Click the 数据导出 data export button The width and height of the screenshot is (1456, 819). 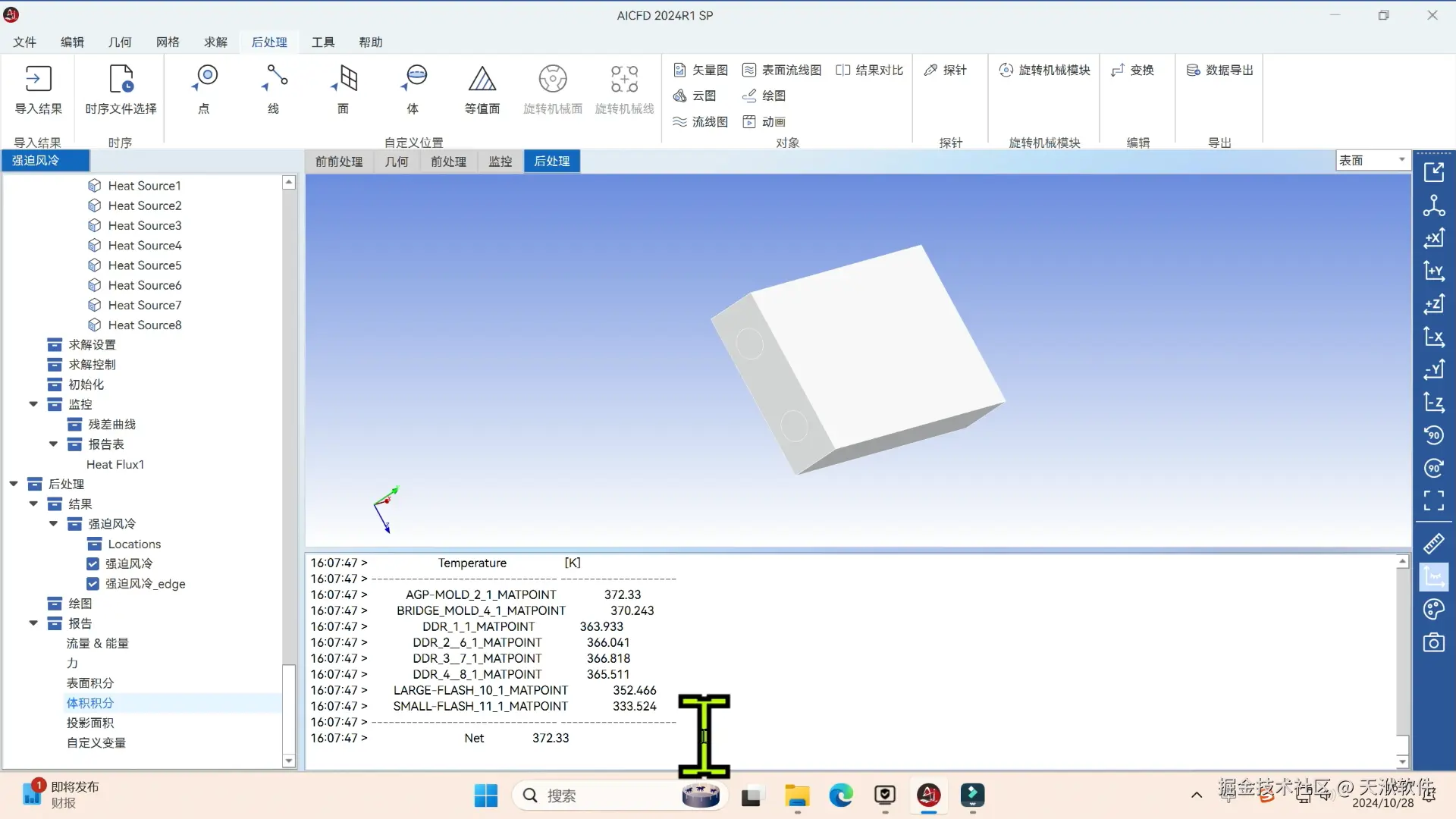[1219, 70]
